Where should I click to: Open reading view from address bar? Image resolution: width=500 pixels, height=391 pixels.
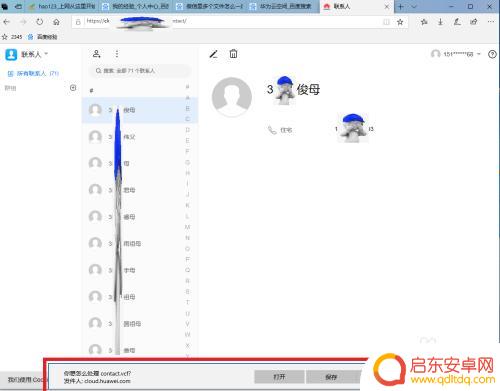point(386,22)
